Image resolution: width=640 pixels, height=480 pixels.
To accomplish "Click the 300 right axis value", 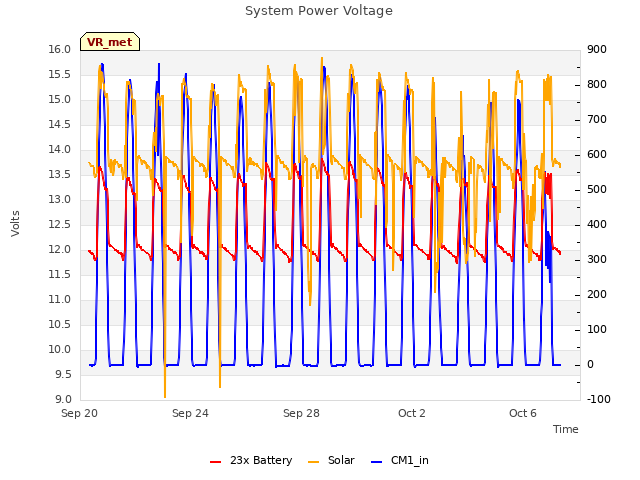I will (x=597, y=260).
